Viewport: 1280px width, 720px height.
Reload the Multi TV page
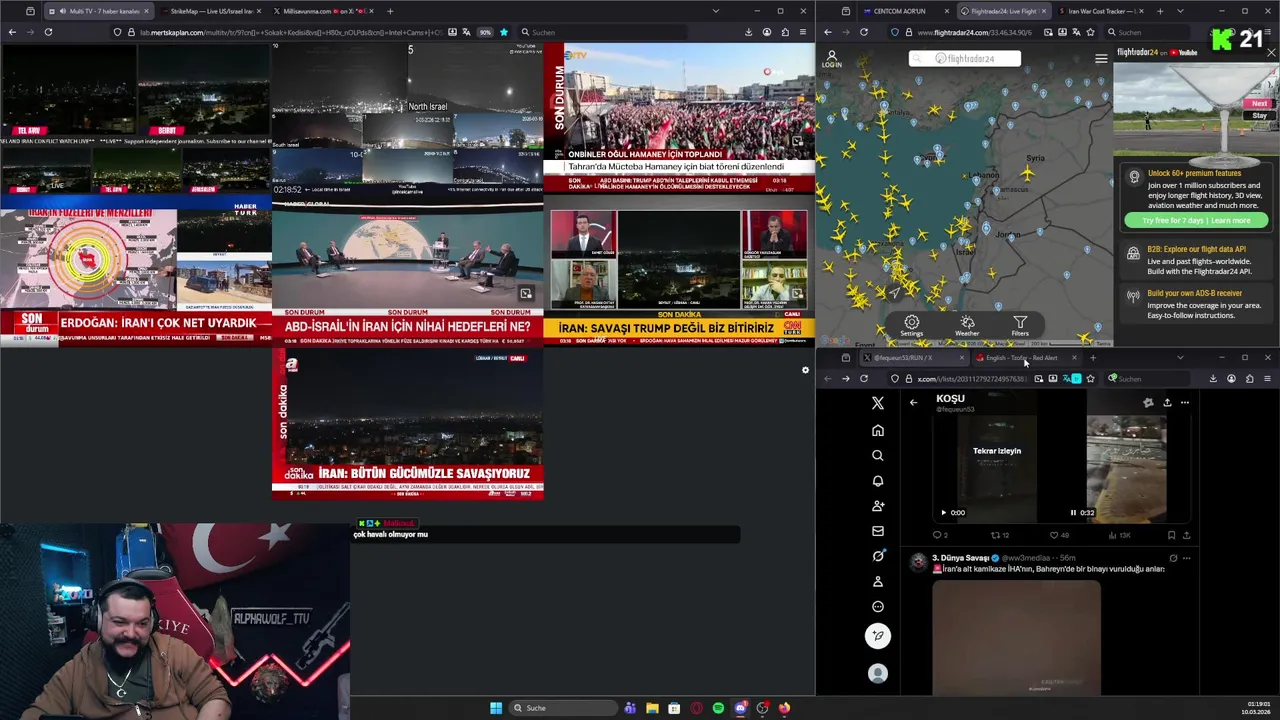click(x=48, y=32)
